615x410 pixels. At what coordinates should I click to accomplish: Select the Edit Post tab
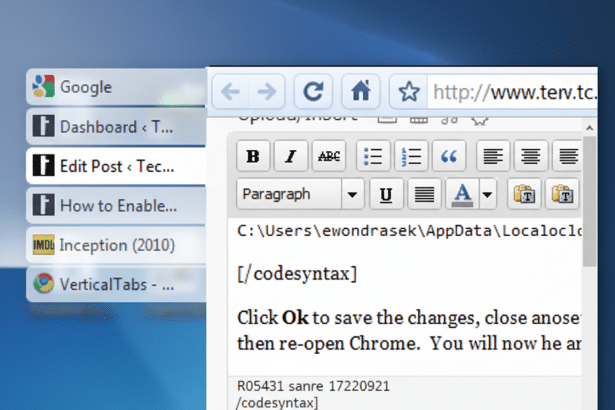[116, 166]
